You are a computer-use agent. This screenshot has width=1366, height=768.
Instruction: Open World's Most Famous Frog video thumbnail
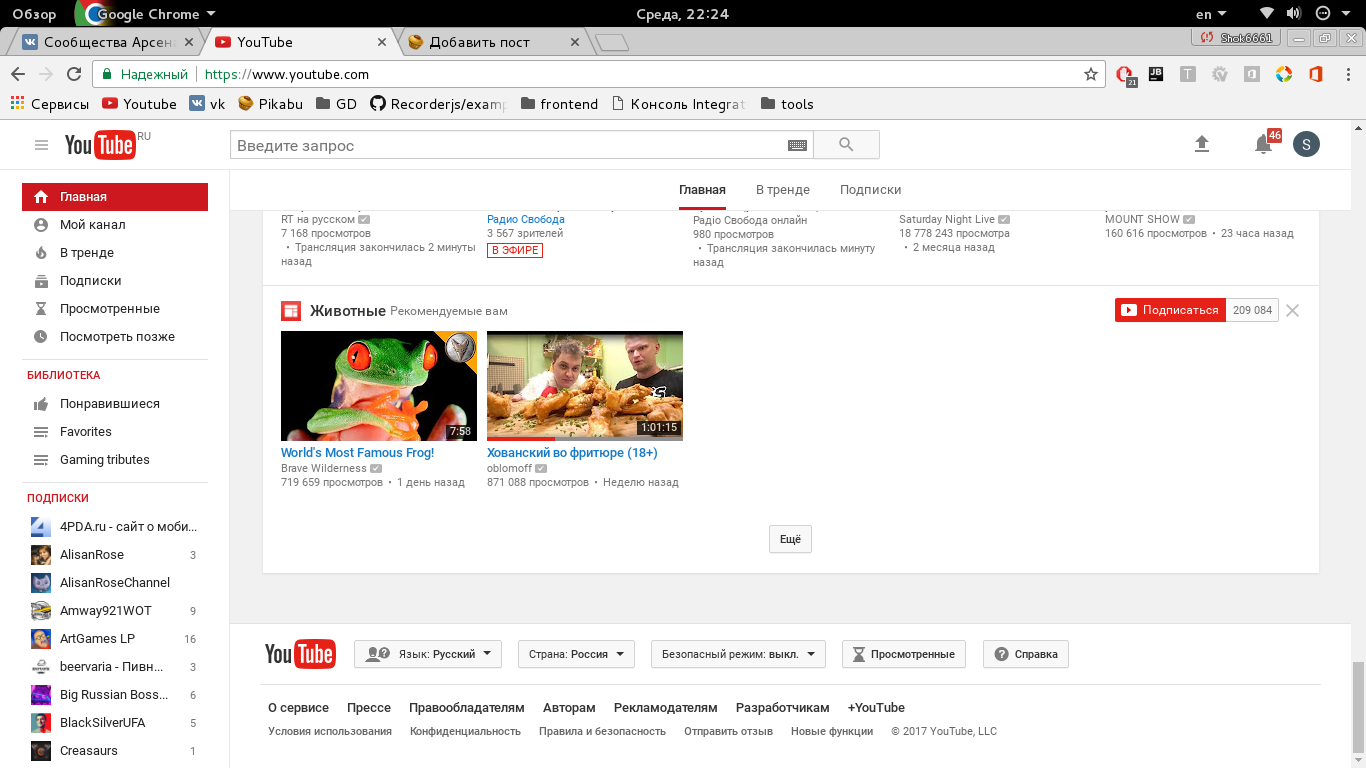(x=379, y=386)
